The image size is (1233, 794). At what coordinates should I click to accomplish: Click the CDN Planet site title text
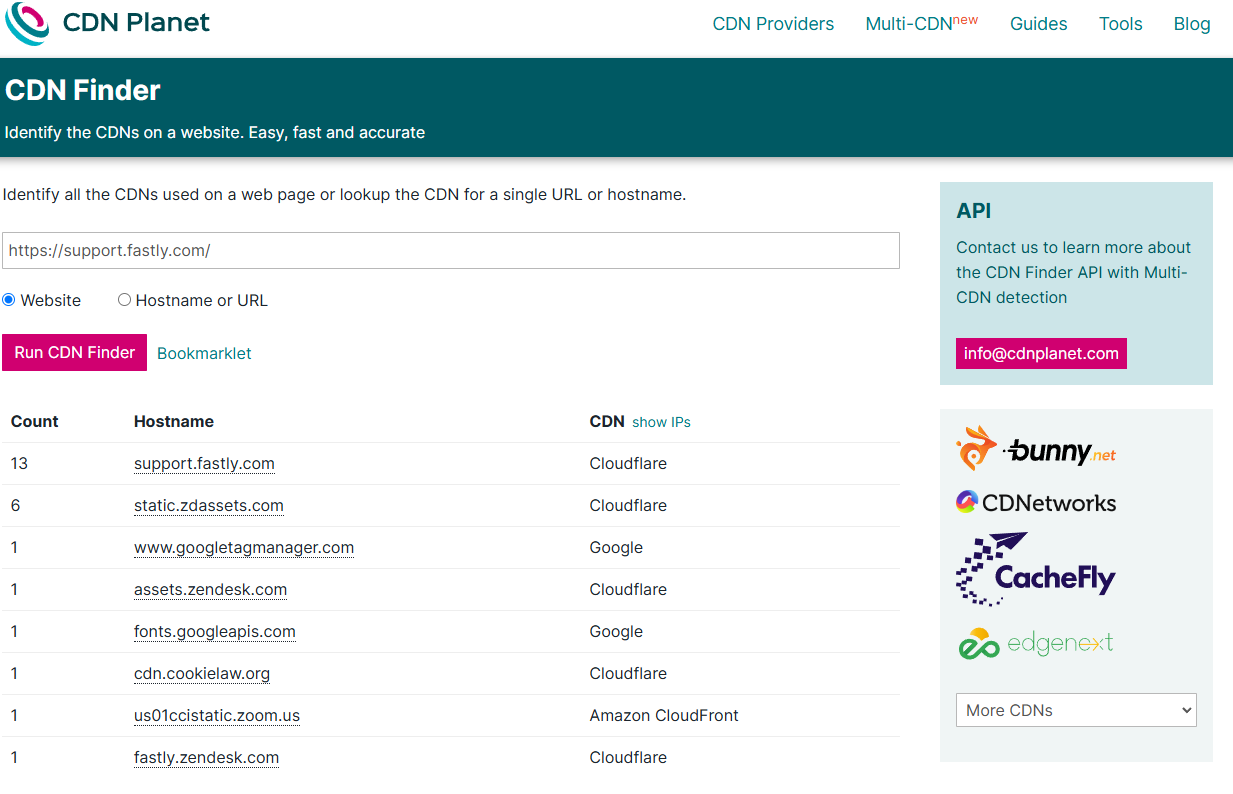[136, 23]
